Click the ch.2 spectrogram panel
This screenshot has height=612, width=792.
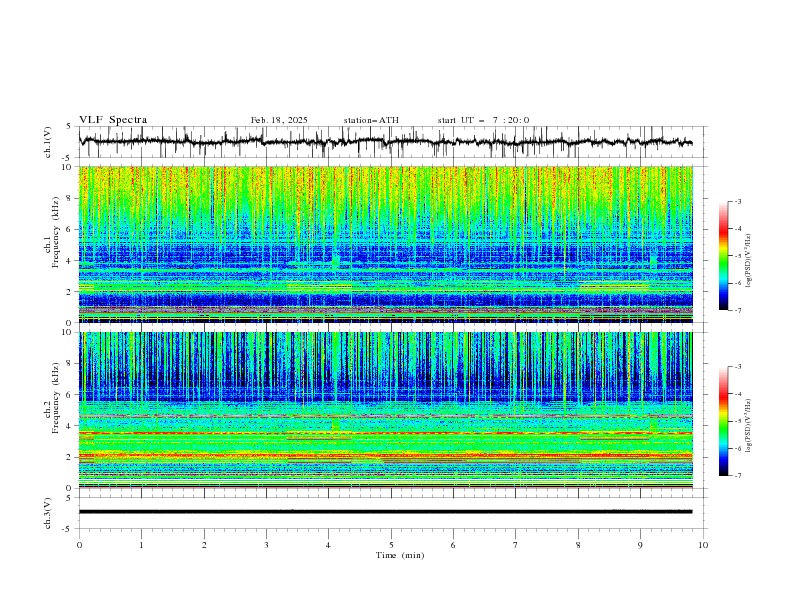tap(385, 410)
